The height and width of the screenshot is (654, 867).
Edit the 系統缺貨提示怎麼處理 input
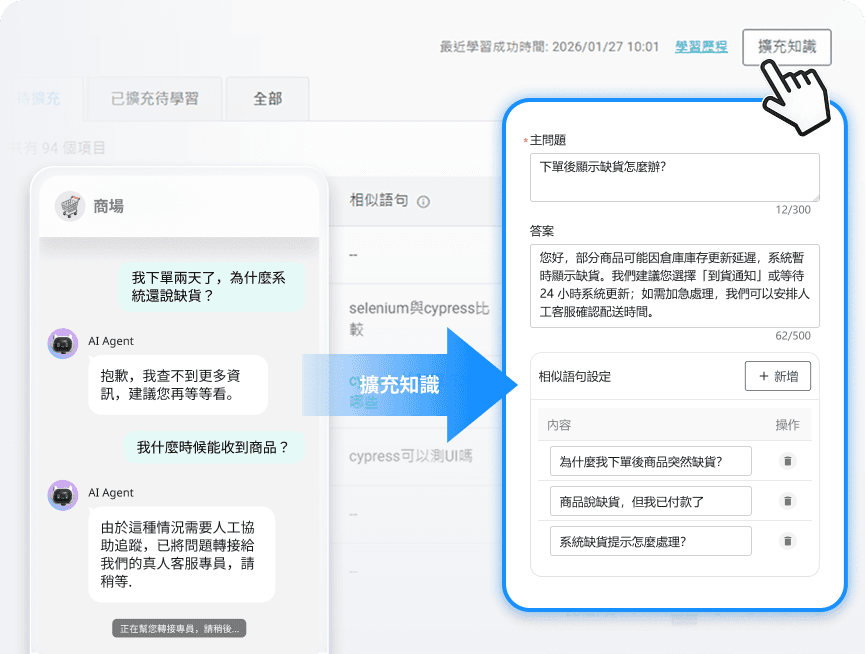click(650, 541)
